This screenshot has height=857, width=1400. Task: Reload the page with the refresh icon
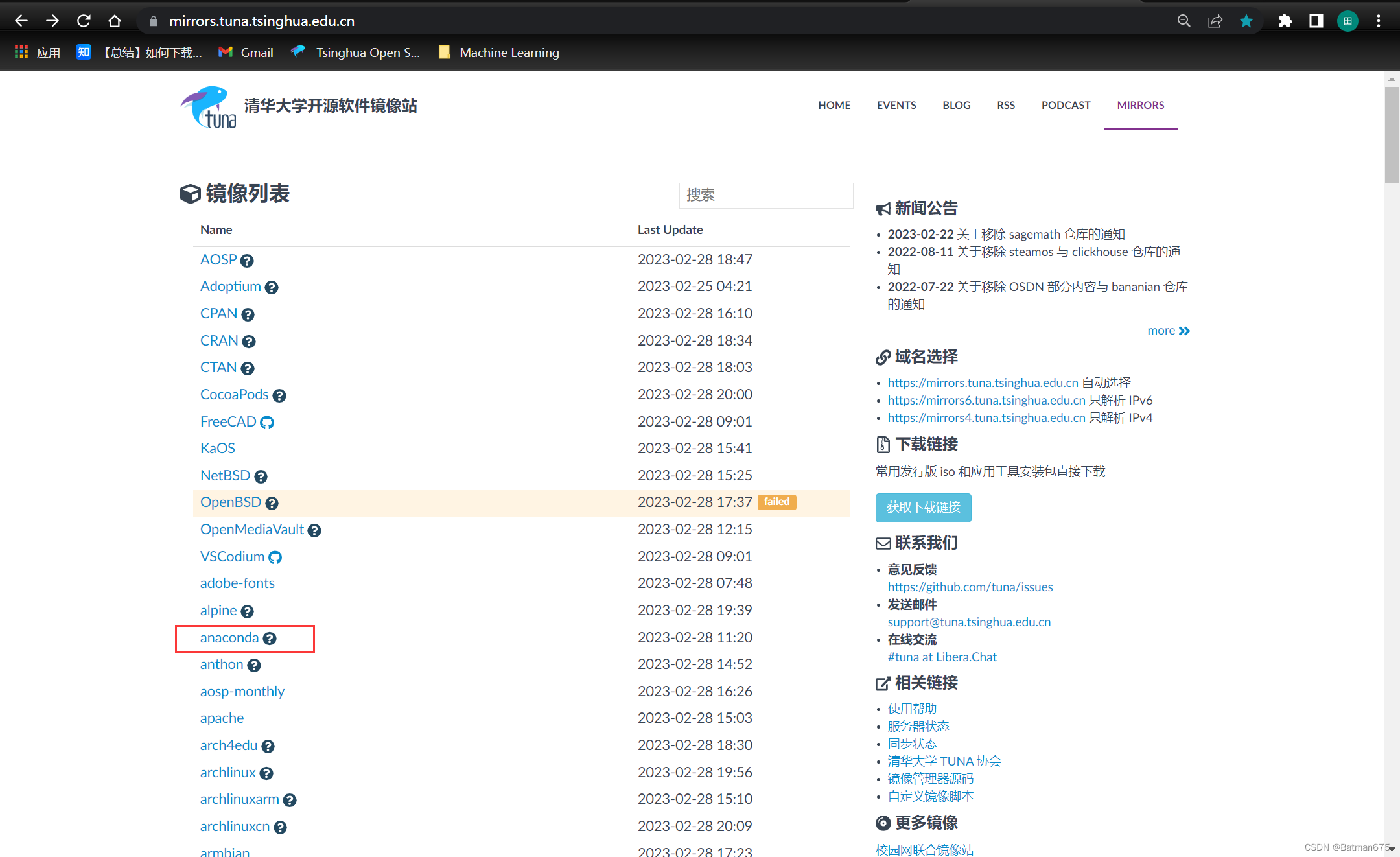pyautogui.click(x=84, y=21)
